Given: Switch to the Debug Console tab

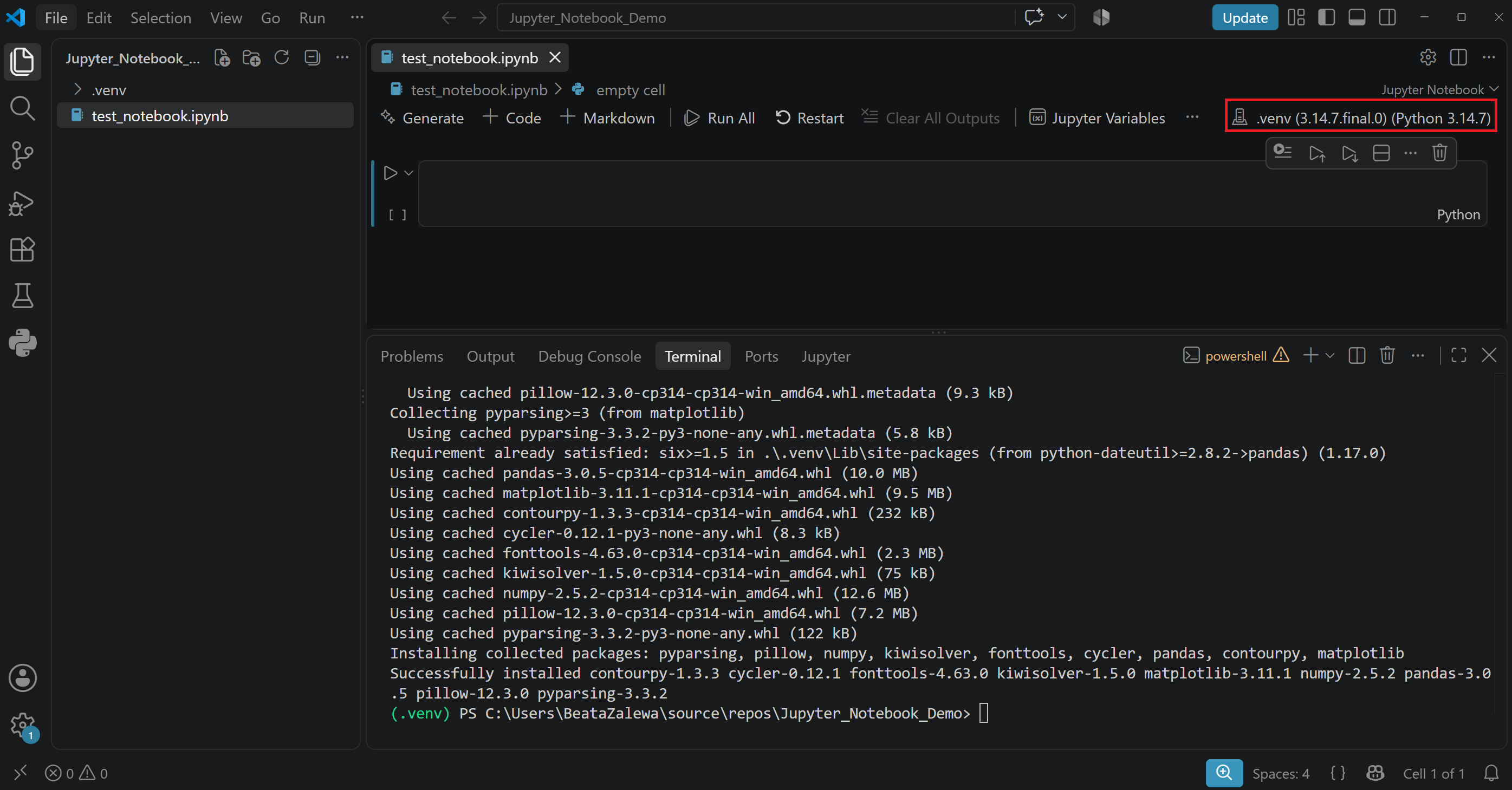Looking at the screenshot, I should [x=589, y=356].
